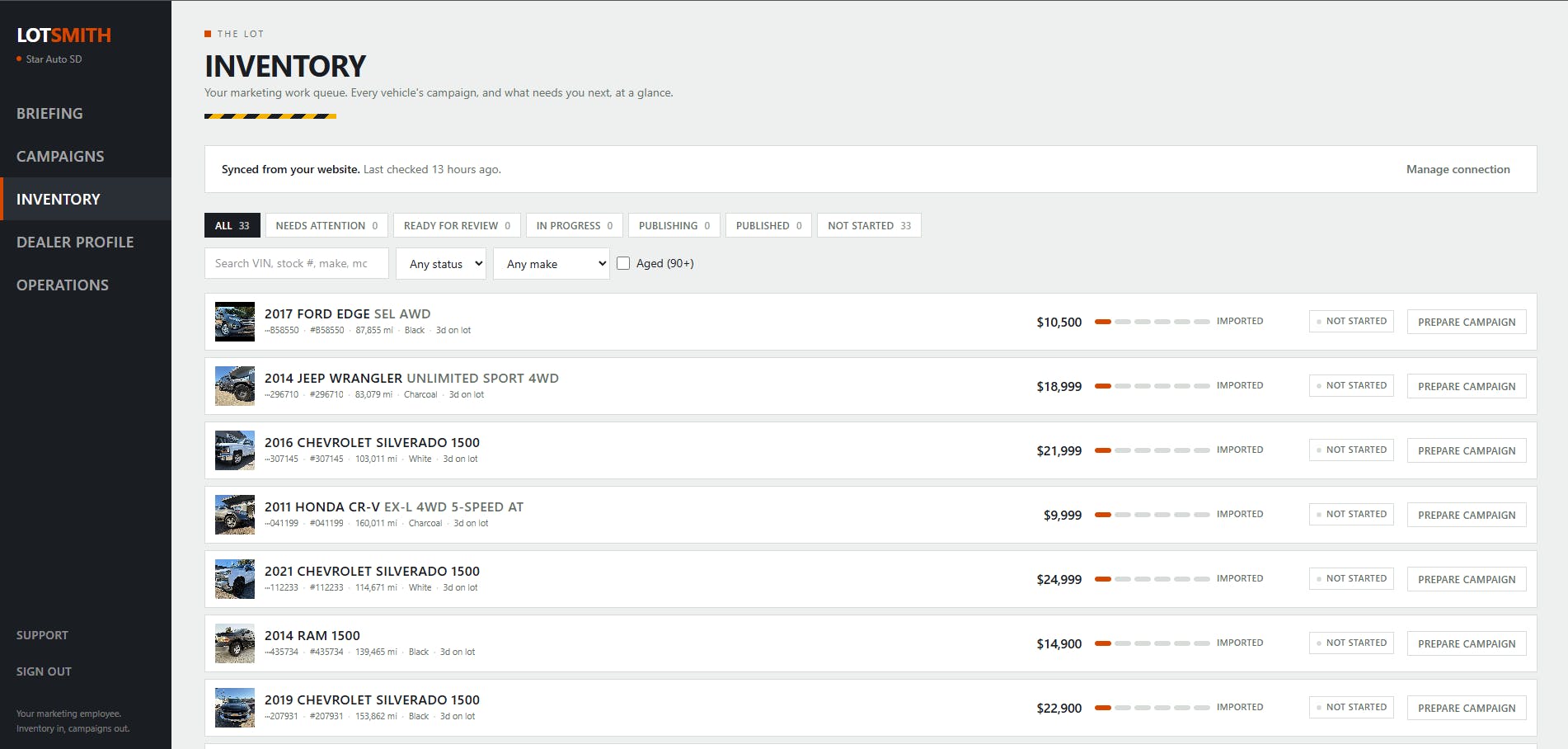Screen dimensions: 1568x749
Task: Click progress bar on 2016 Silverado row
Action: 1153,450
